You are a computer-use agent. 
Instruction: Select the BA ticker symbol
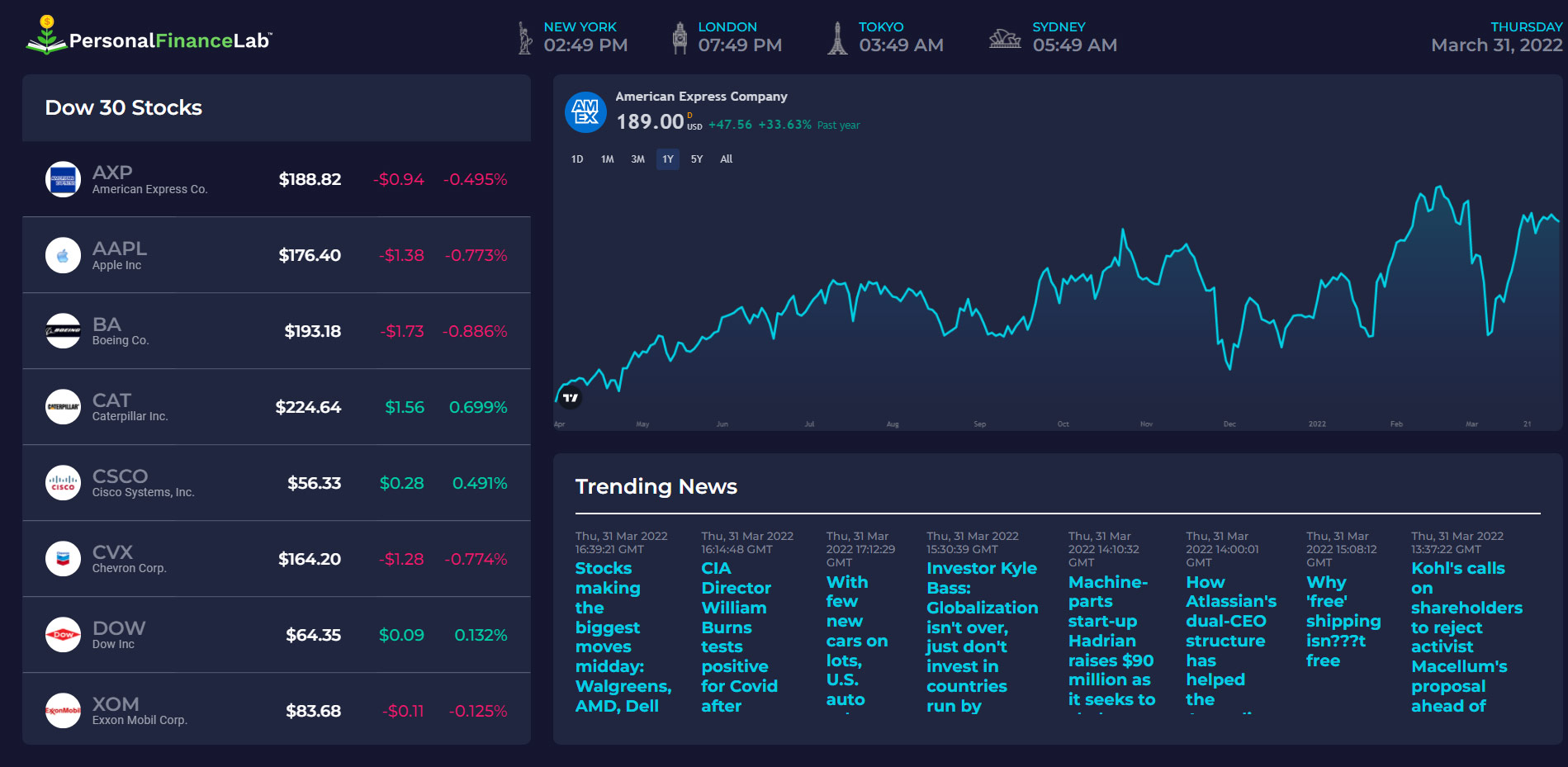click(107, 324)
